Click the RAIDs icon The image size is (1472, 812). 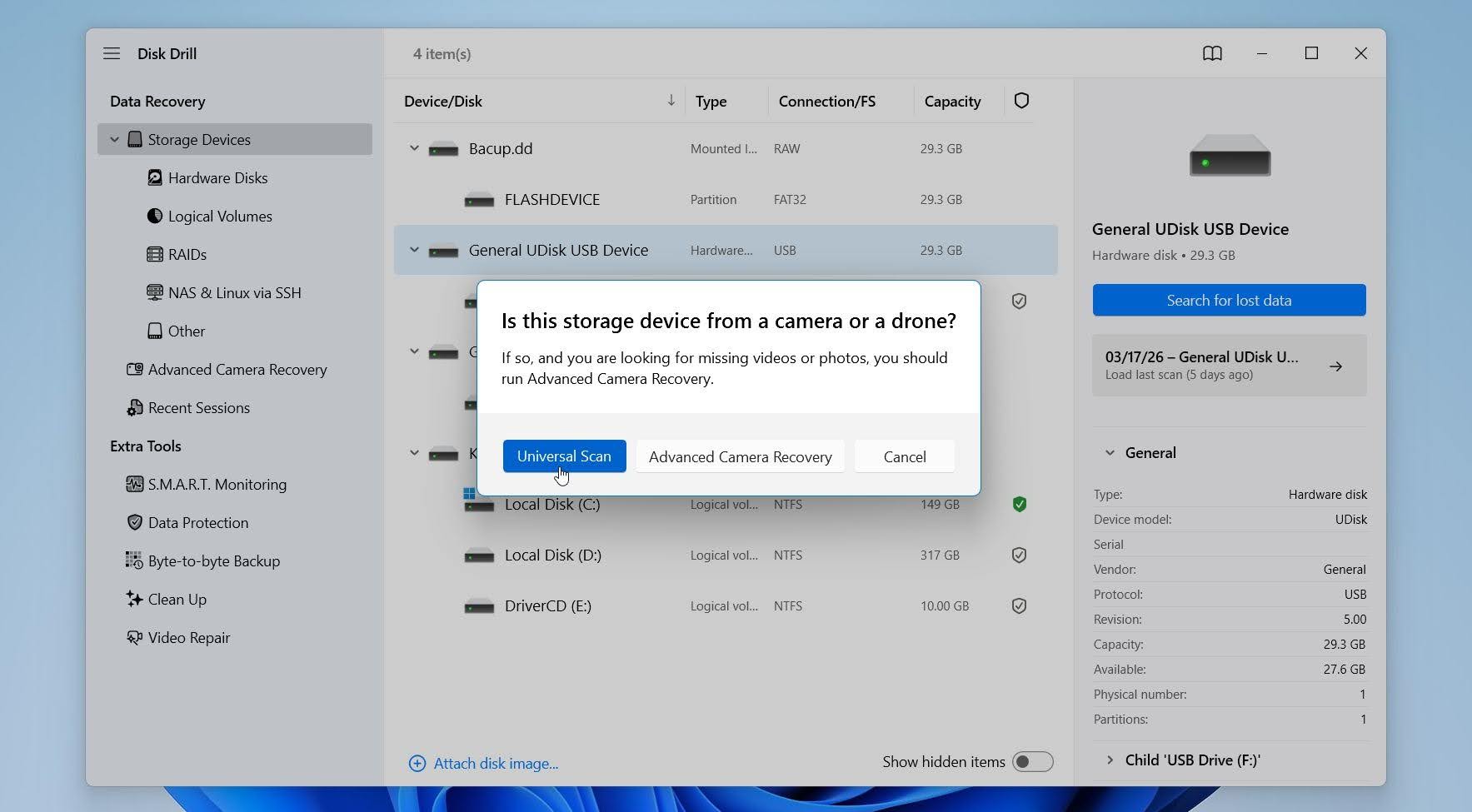coord(154,254)
